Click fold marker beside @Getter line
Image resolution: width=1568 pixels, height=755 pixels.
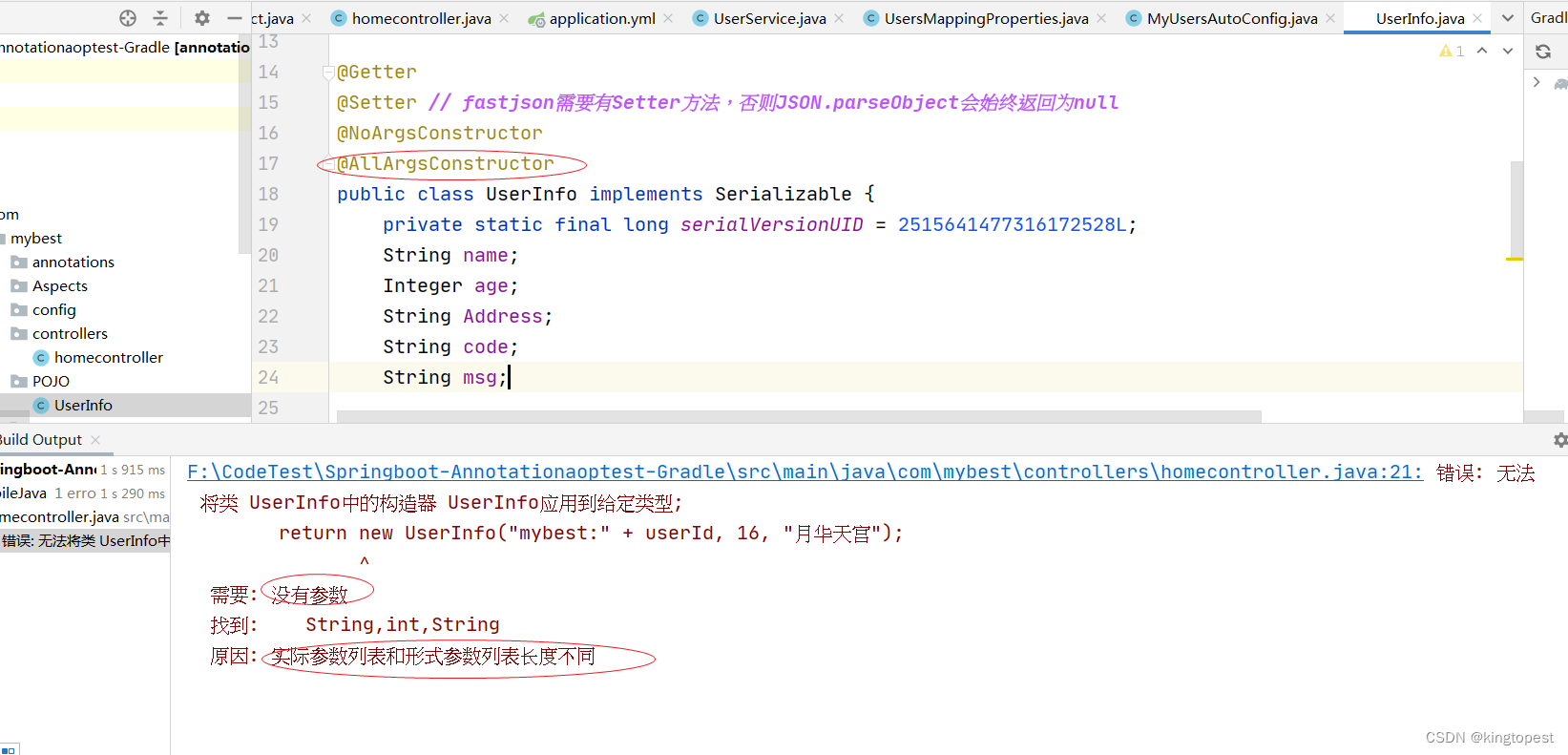(328, 73)
